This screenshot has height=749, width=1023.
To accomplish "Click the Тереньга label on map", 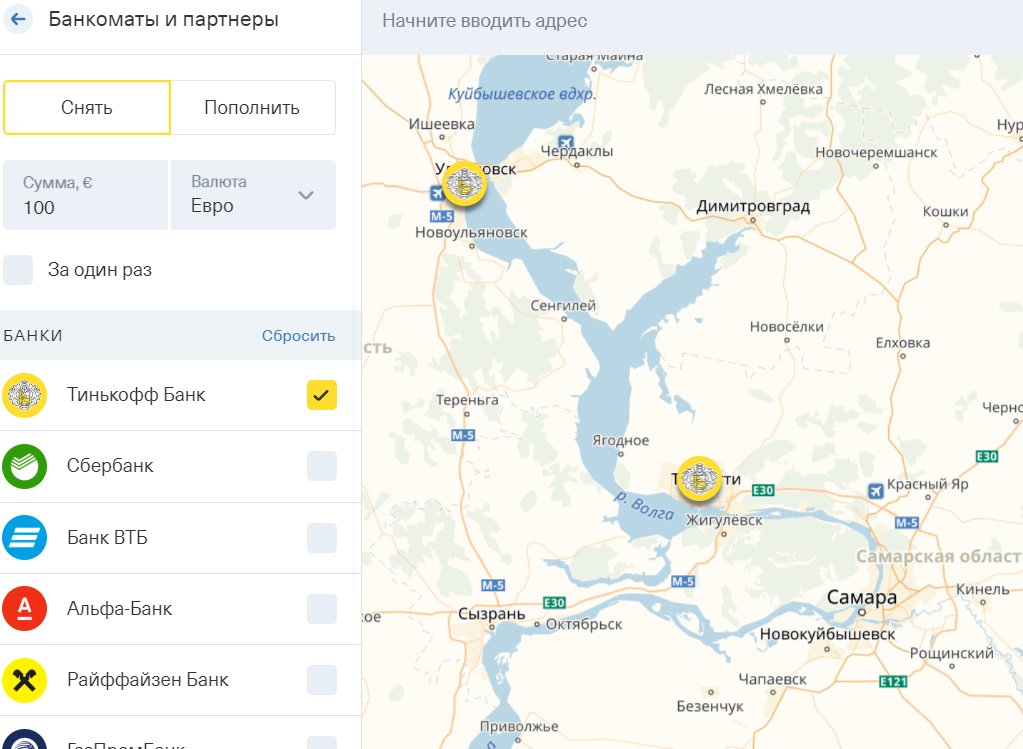I will [x=467, y=400].
